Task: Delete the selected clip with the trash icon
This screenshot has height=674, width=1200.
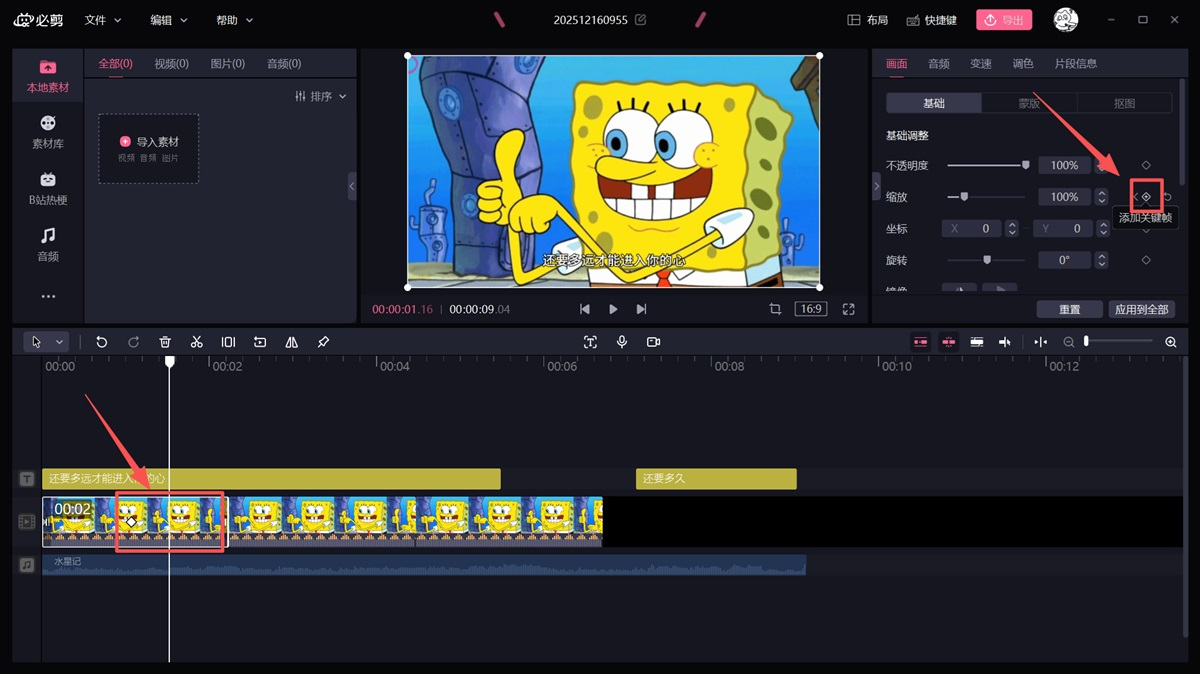Action: (x=165, y=342)
